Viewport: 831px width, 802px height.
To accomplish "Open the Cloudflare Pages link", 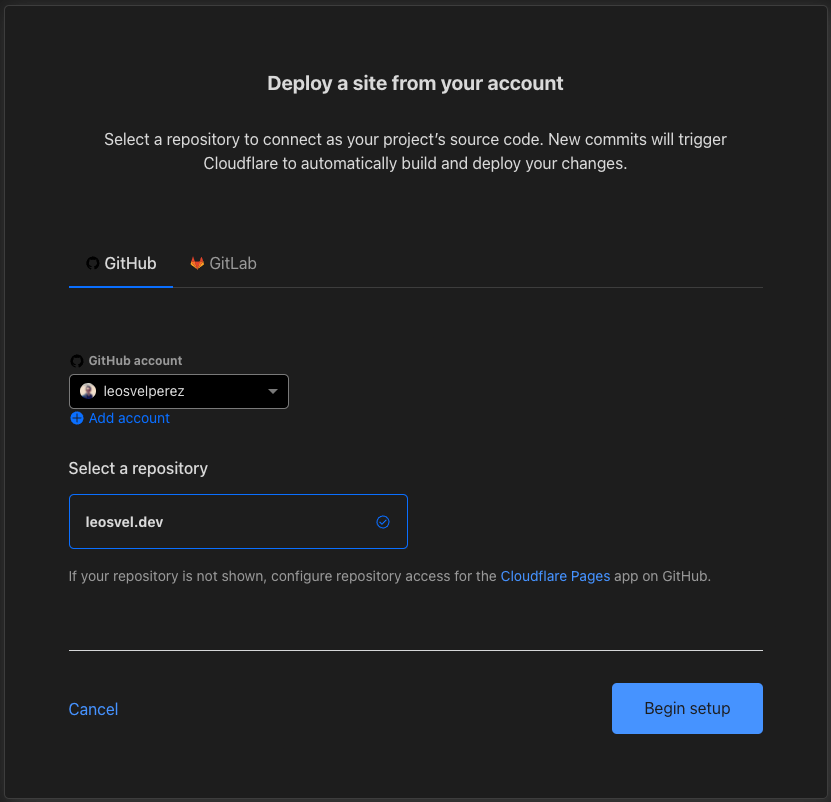I will coord(555,576).
